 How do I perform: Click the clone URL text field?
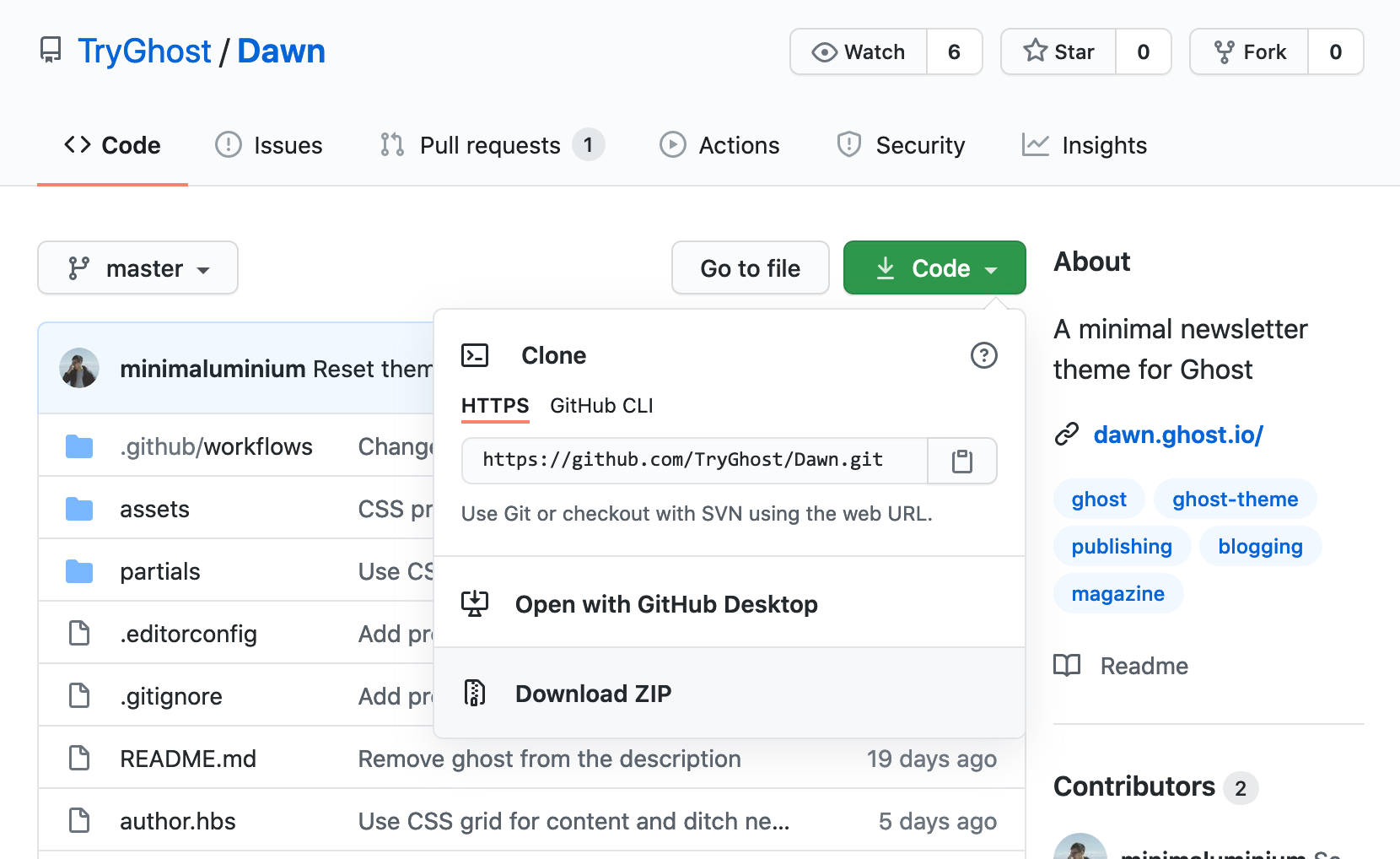pos(695,461)
